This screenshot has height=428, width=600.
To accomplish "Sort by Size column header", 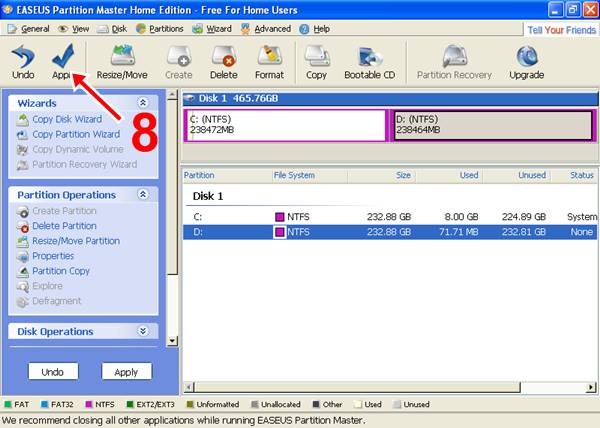I will pos(403,175).
